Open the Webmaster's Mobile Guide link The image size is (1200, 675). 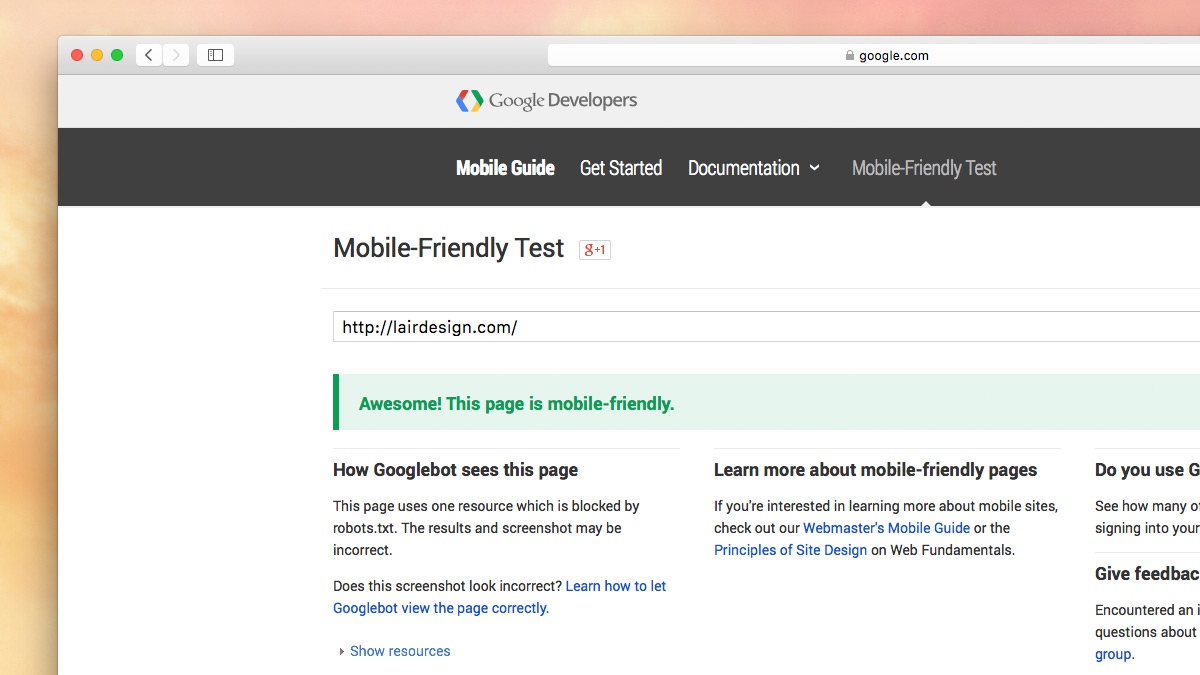[x=886, y=528]
